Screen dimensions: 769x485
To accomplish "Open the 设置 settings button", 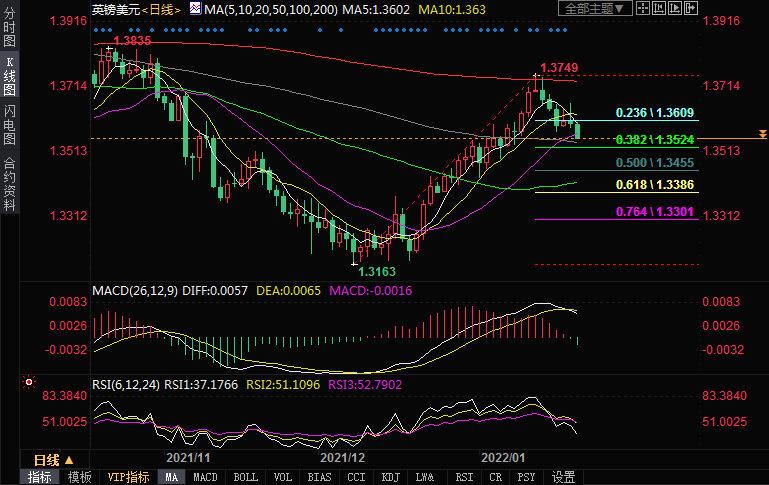I will click(x=563, y=477).
